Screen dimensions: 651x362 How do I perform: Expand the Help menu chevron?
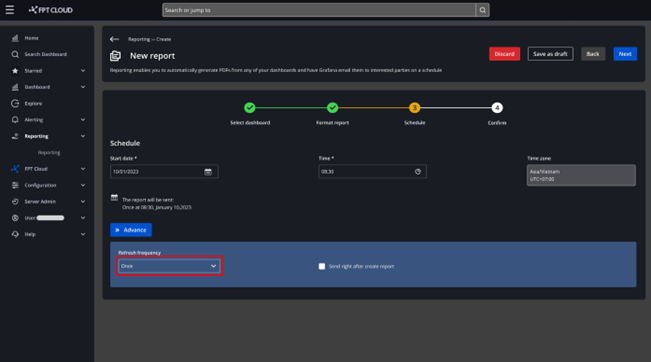click(83, 234)
